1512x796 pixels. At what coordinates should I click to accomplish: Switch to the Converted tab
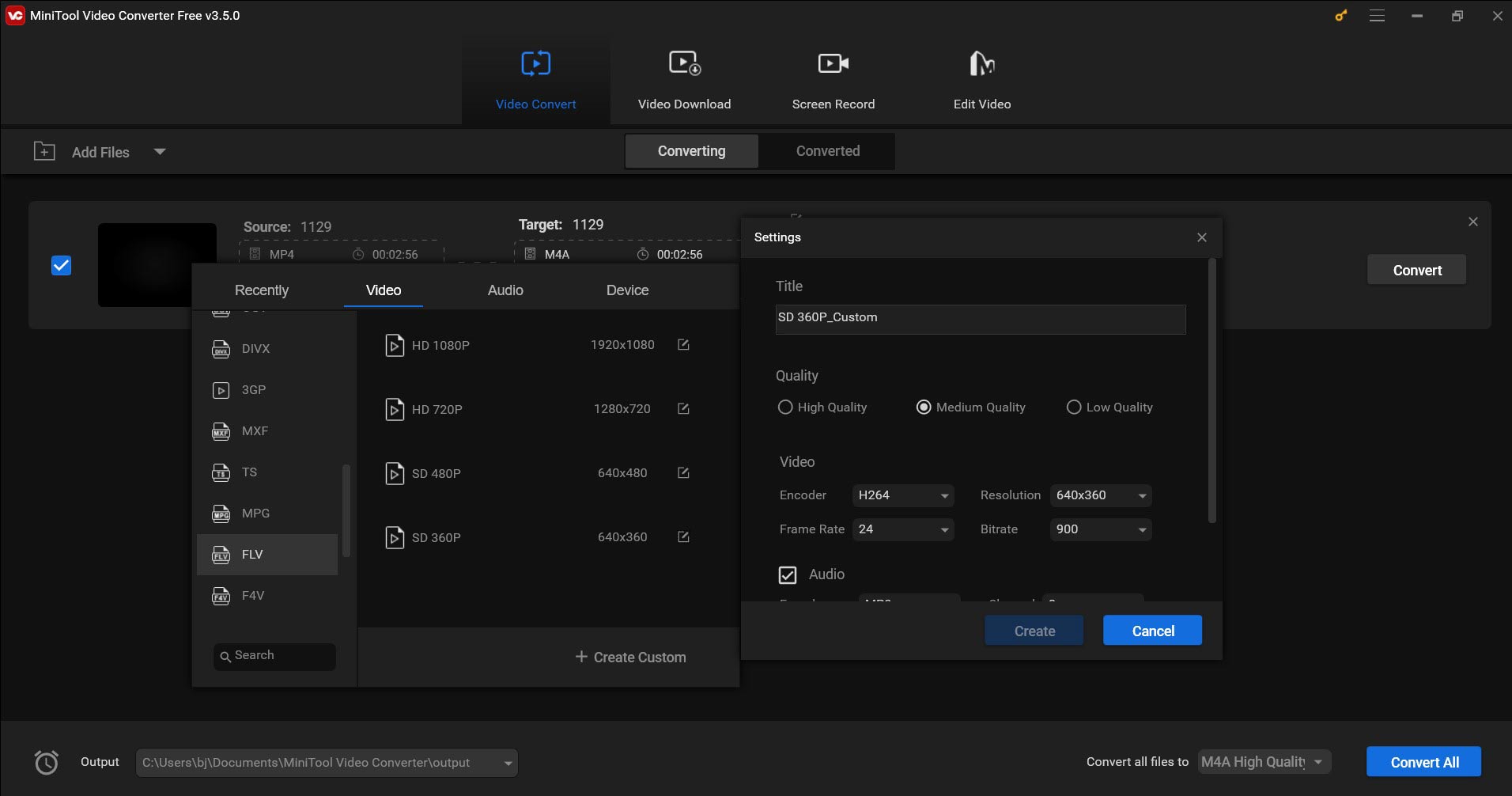(827, 151)
